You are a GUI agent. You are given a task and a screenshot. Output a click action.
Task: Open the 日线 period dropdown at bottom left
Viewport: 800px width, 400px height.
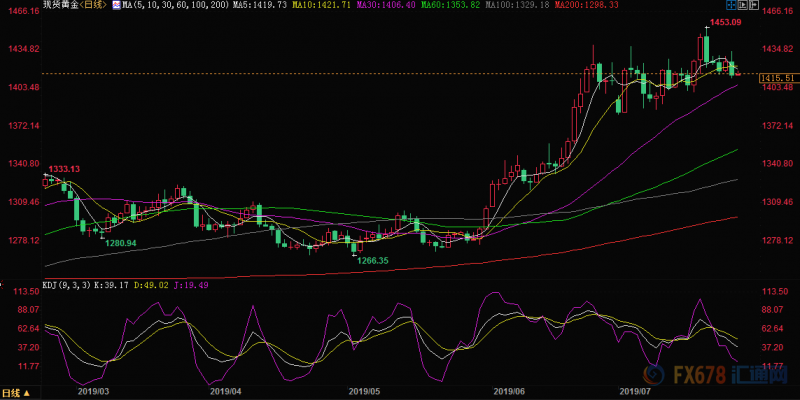point(15,393)
